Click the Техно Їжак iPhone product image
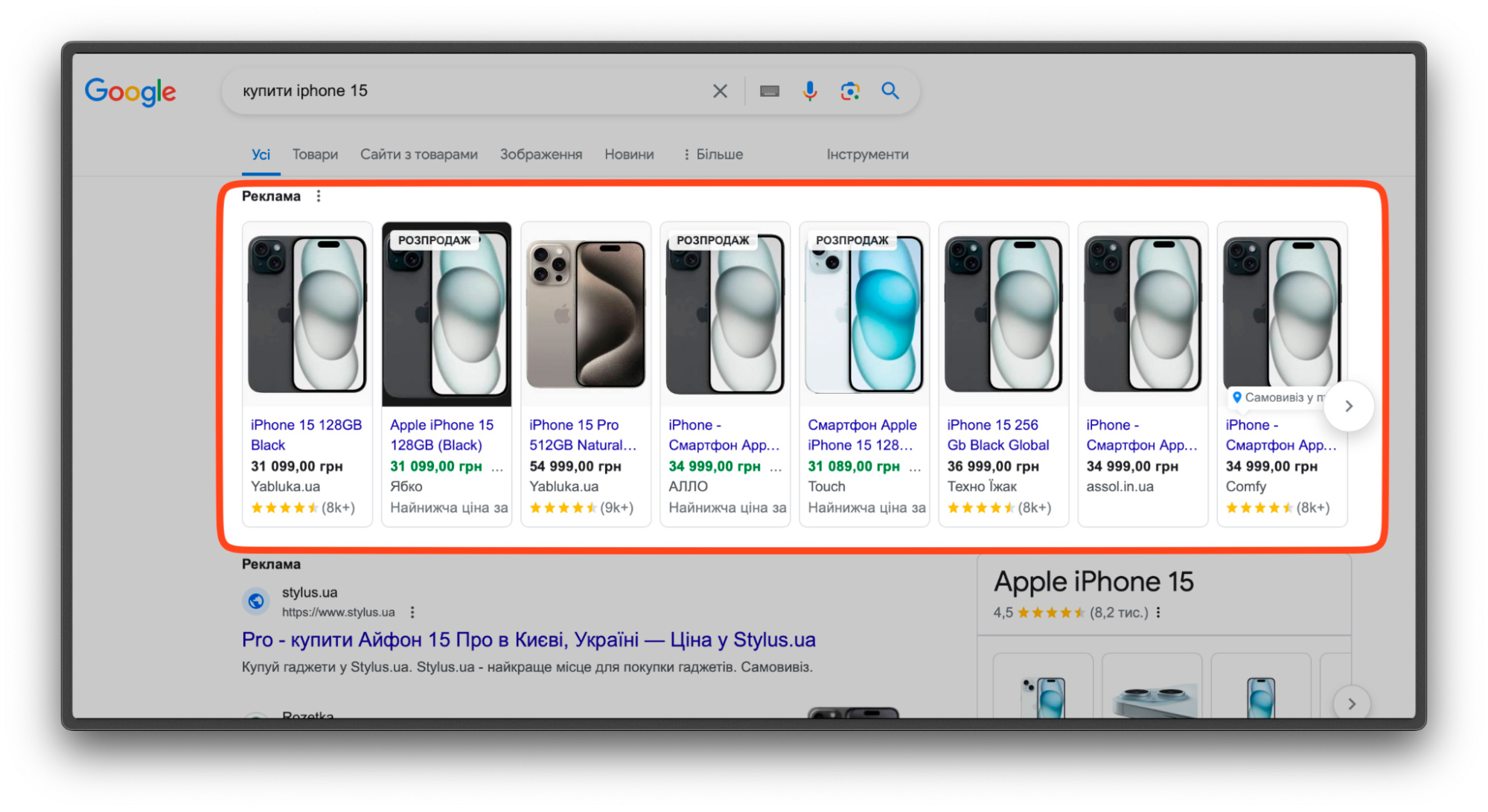1488x812 pixels. click(1003, 314)
